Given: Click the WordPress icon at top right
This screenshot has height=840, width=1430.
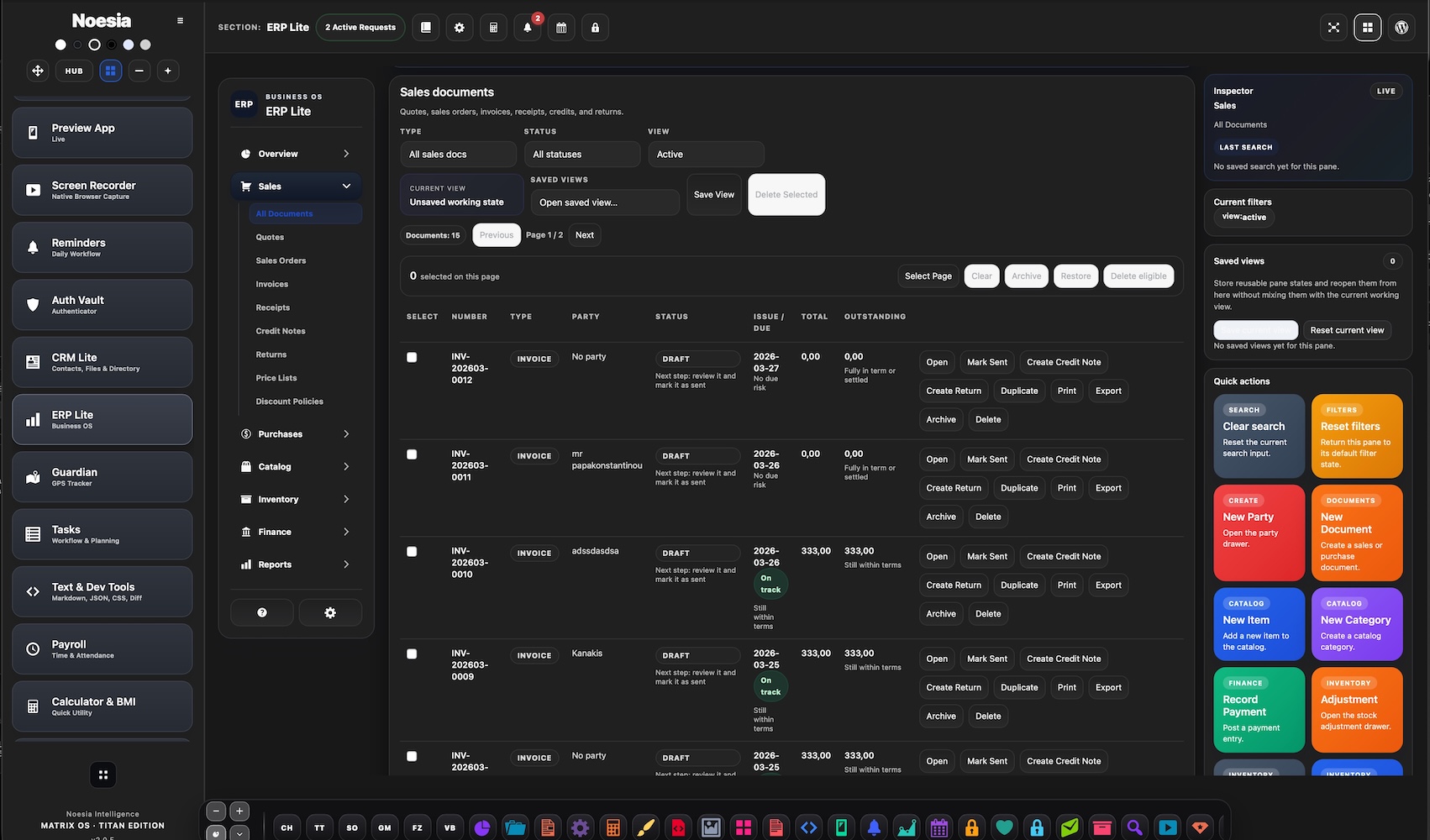Looking at the screenshot, I should (x=1401, y=28).
